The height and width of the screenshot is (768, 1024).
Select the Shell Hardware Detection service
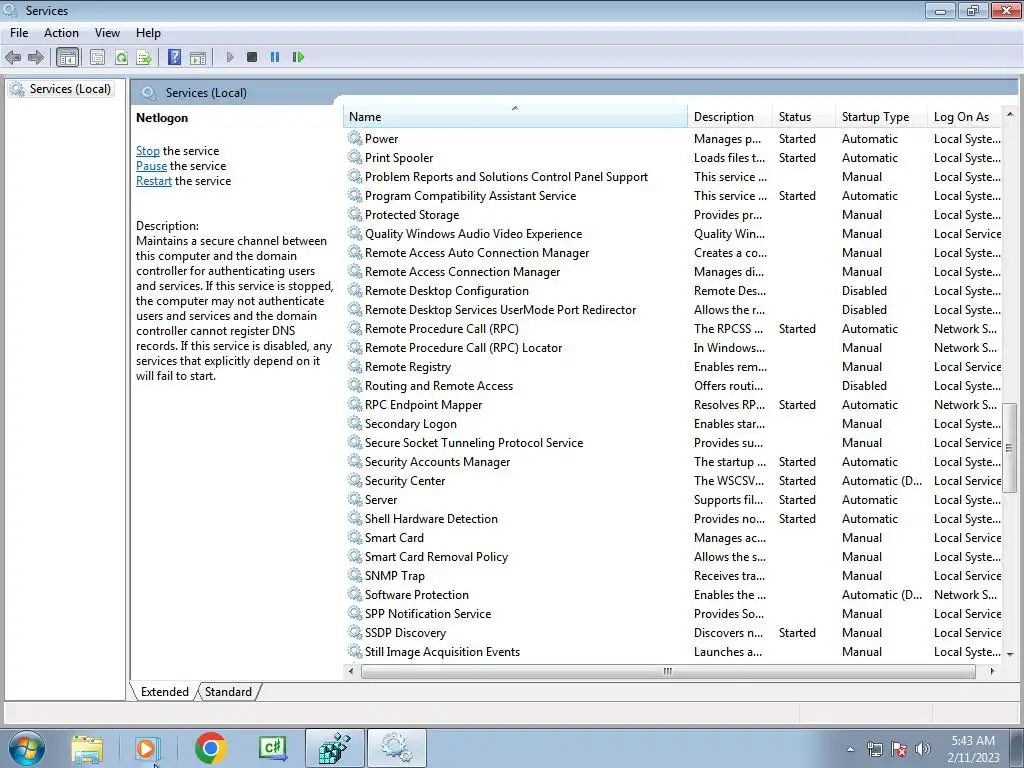pyautogui.click(x=673, y=519)
